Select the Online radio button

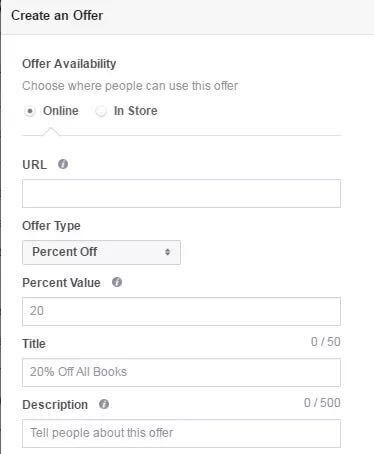30,111
